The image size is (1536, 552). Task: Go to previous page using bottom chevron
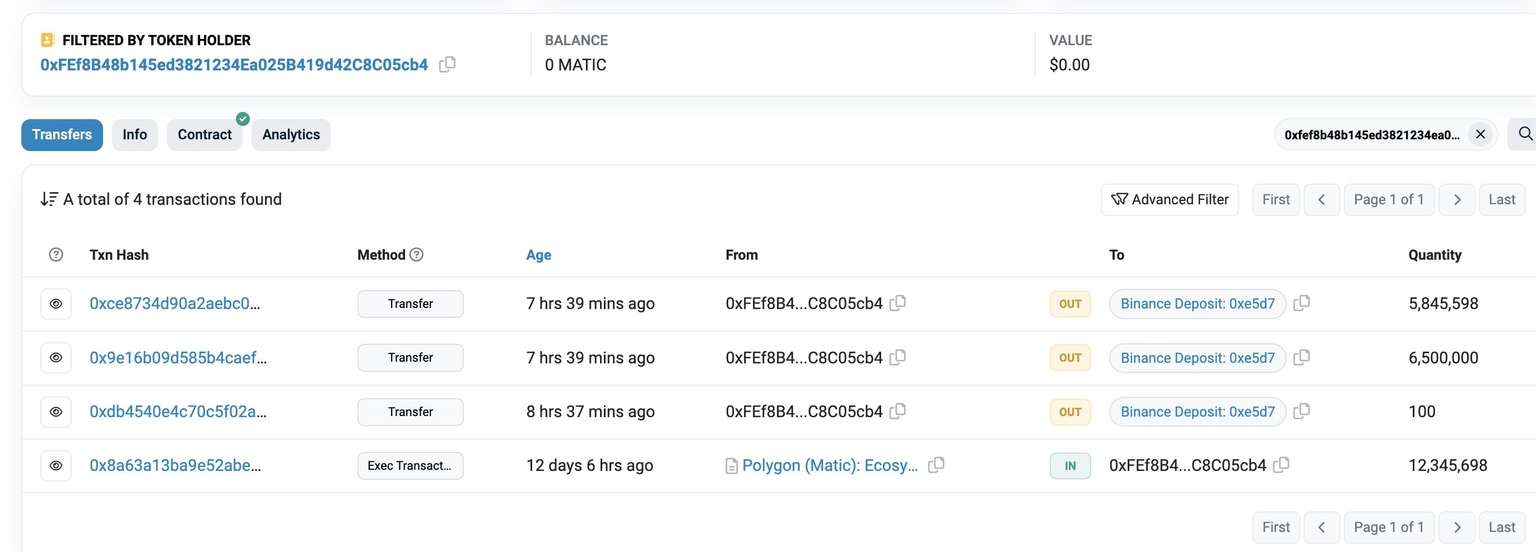tap(1321, 527)
